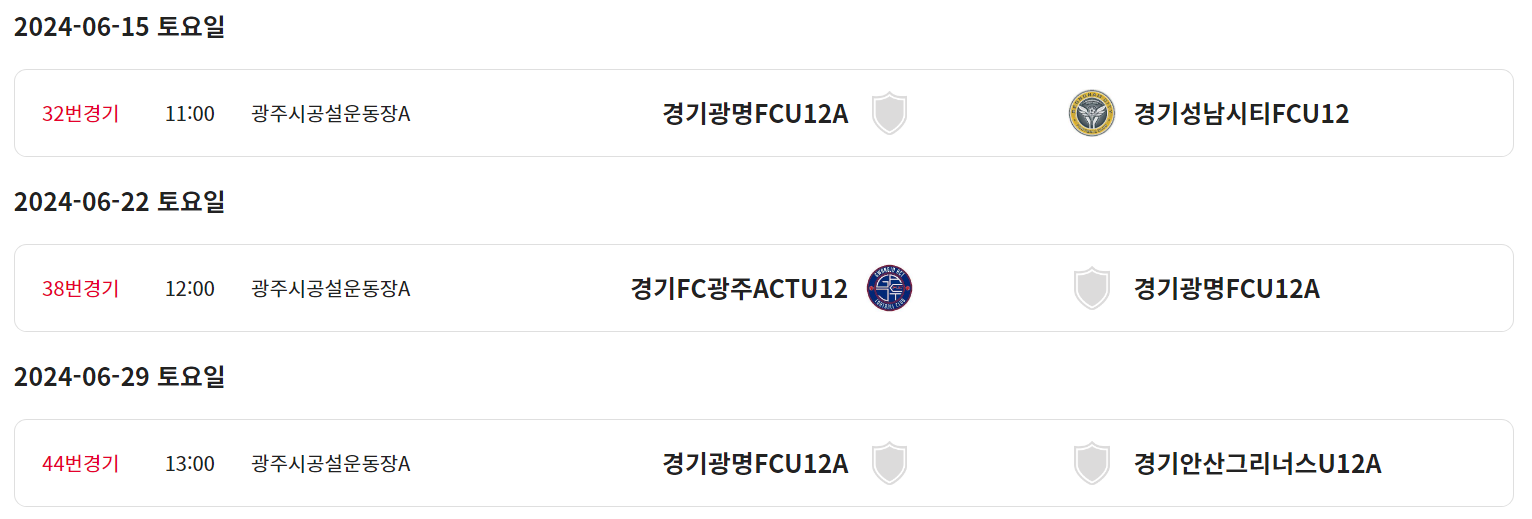Click shield icon of 경기광명FCU12A in match 44
Screen dimensions: 1532x519
(889, 463)
